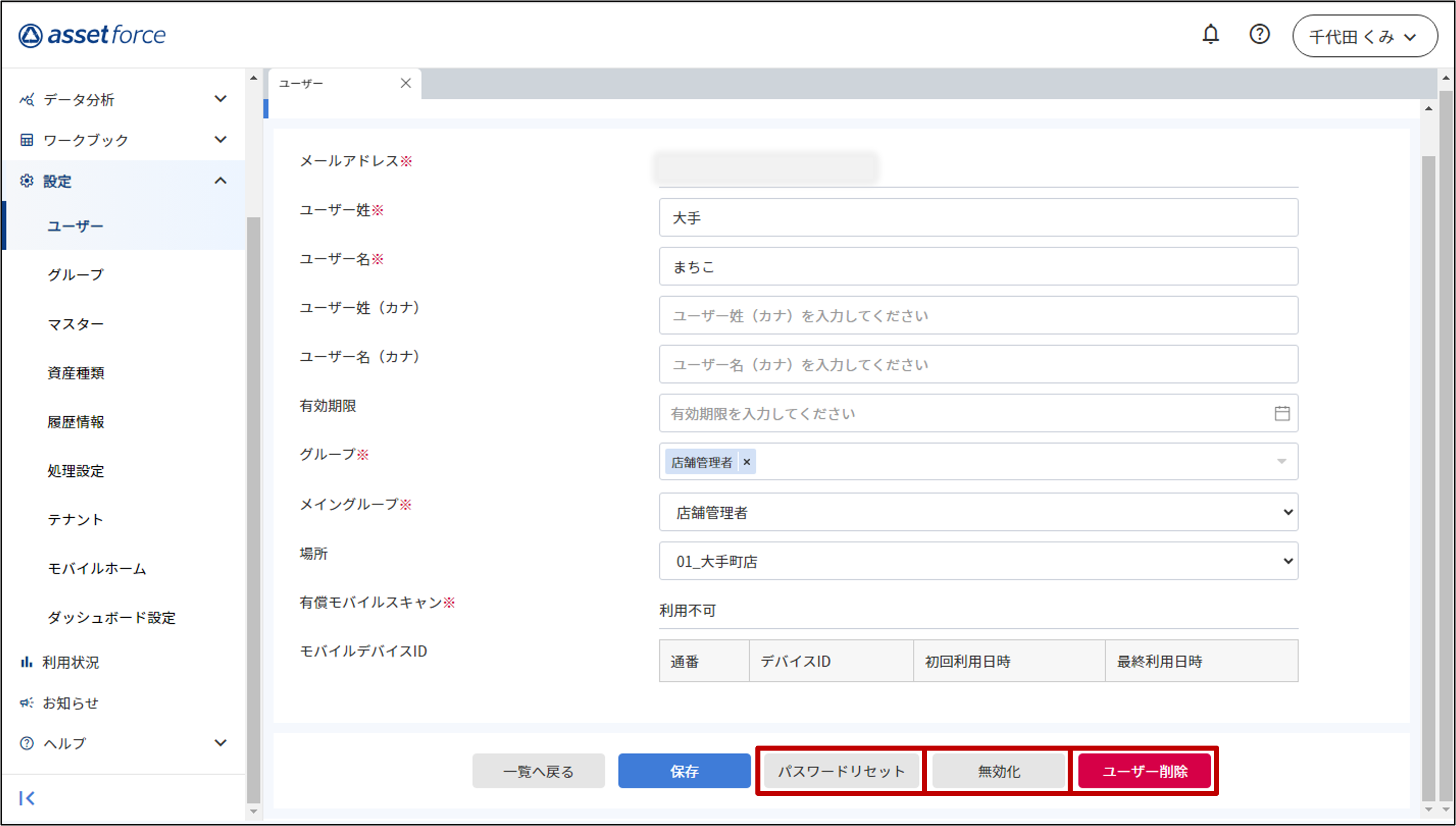1456x826 pixels.
Task: Click the ユーザー姓（カナ） input field
Action: click(978, 316)
